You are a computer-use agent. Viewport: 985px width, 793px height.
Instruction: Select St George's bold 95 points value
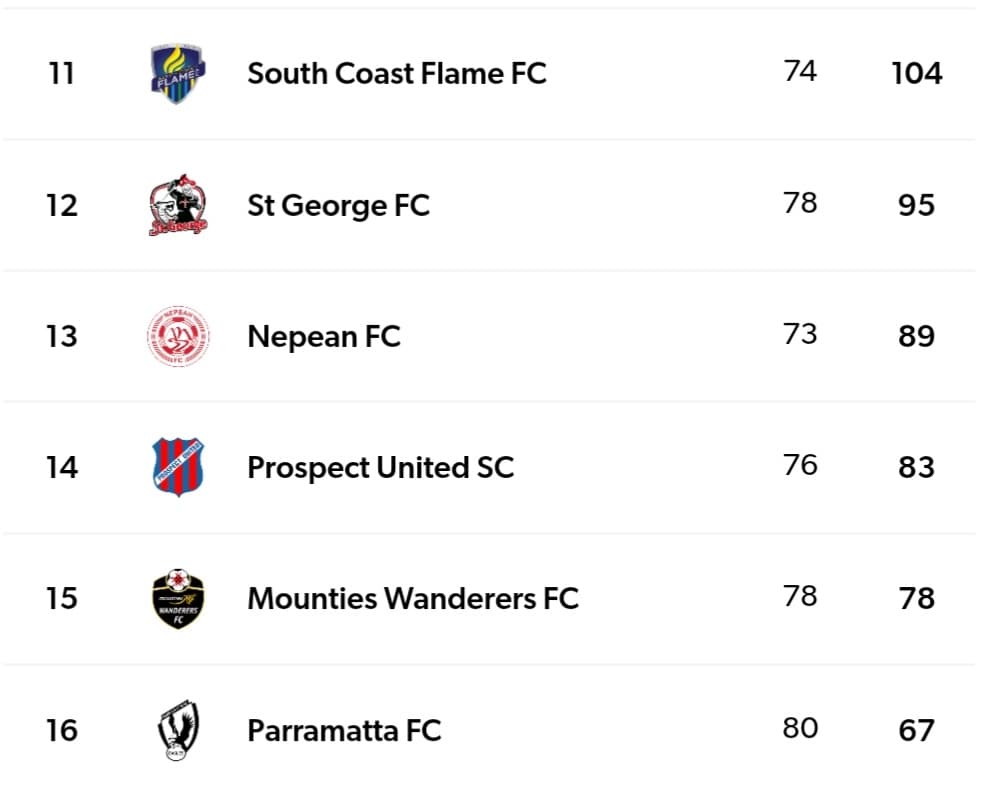tap(917, 206)
